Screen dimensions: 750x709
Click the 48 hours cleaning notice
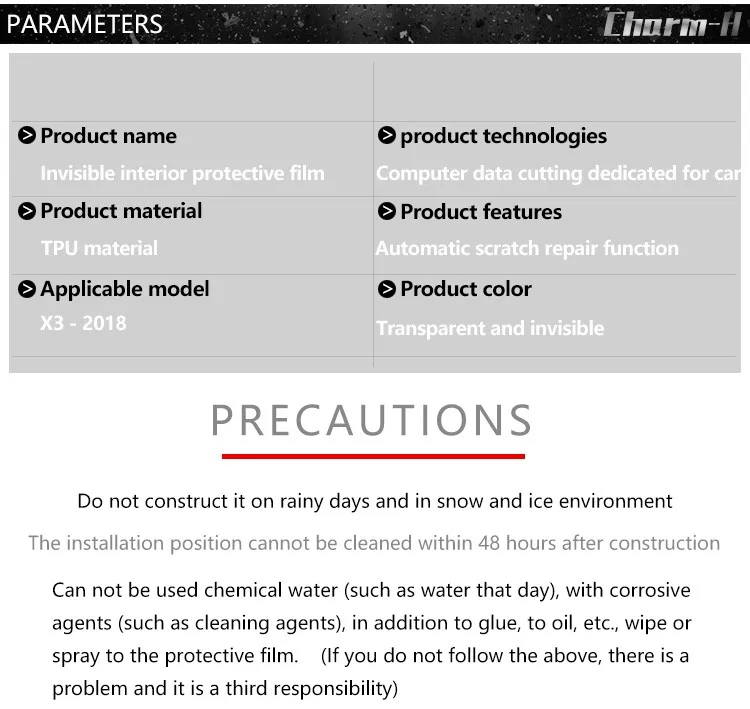374,543
